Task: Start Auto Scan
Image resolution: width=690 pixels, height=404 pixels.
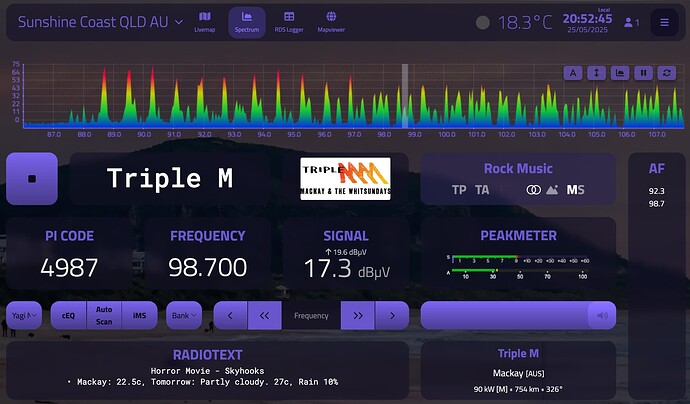Action: [104, 316]
